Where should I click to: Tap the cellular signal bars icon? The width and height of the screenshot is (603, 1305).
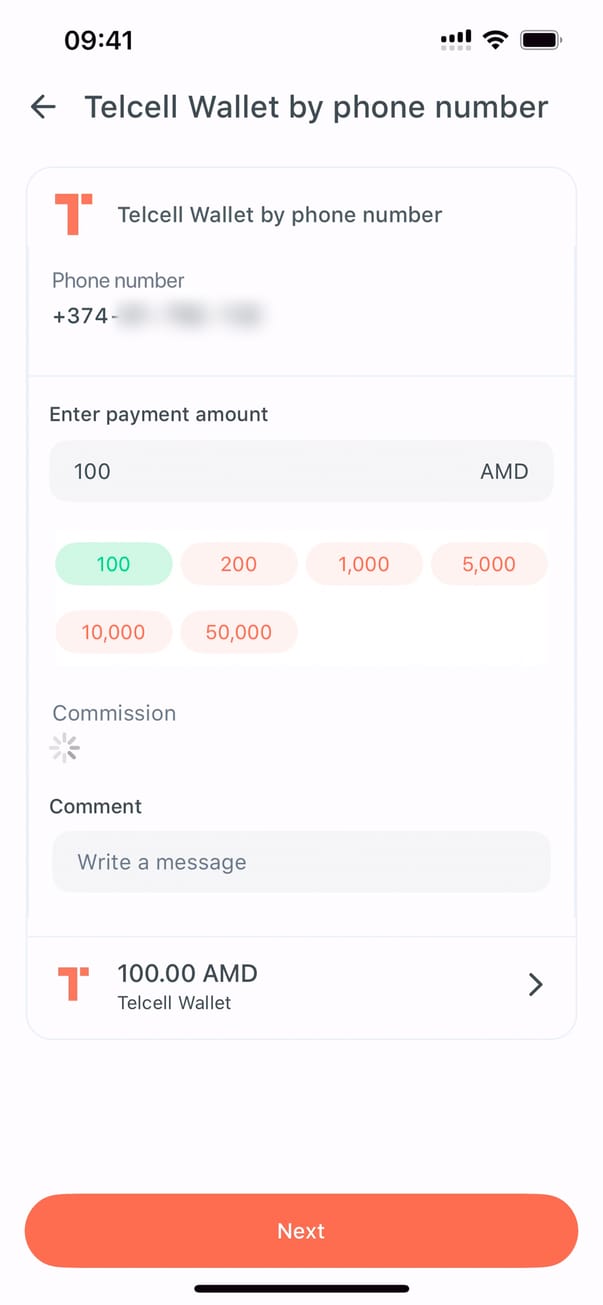tap(456, 40)
